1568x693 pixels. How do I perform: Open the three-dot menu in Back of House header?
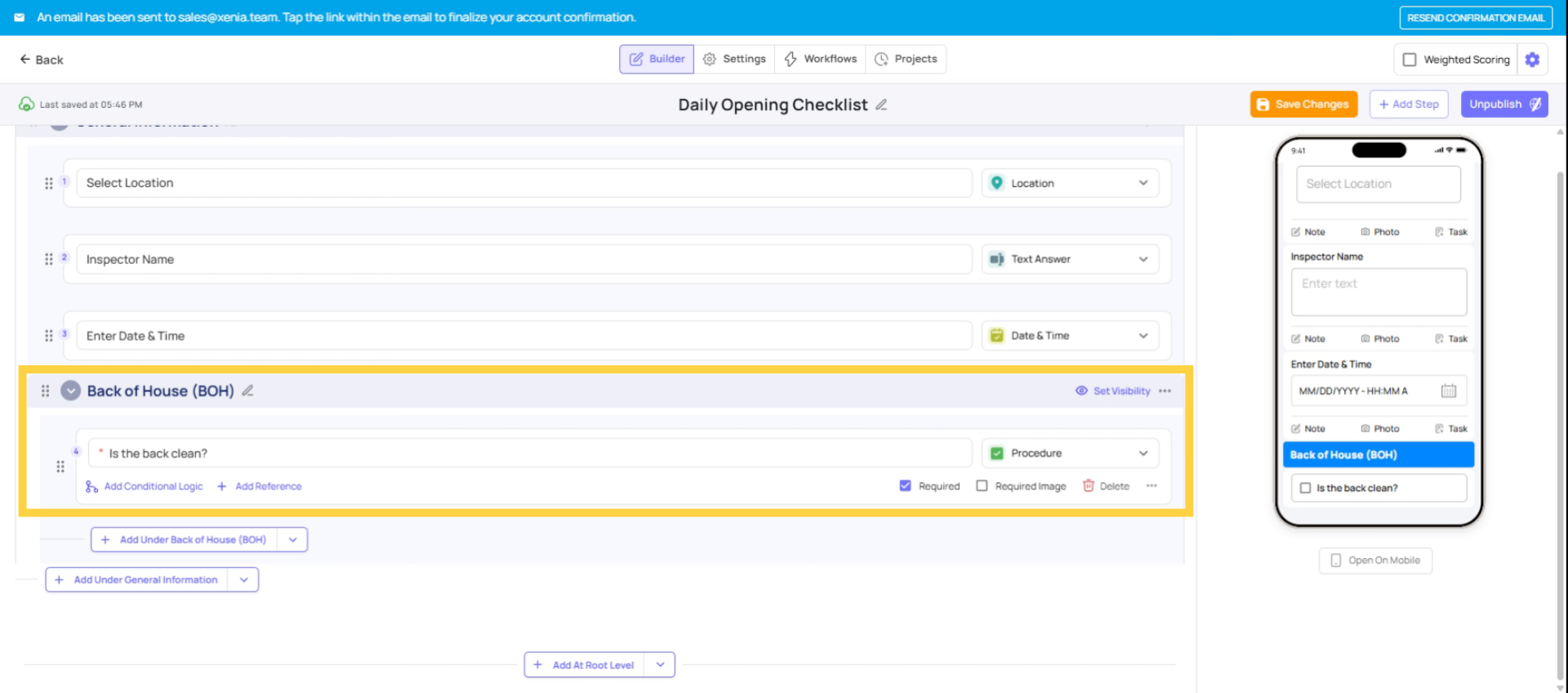point(1165,391)
